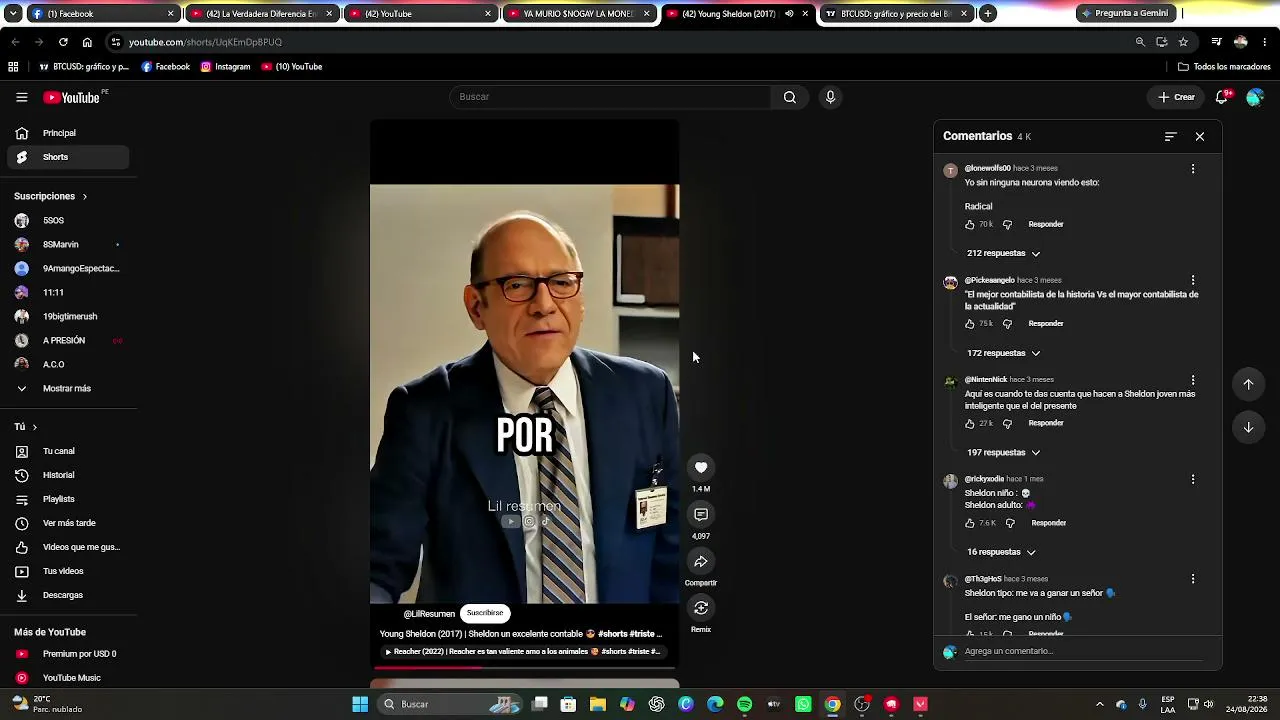This screenshot has width=1280, height=720.
Task: Click the Chrome back arrow
Action: (15, 42)
